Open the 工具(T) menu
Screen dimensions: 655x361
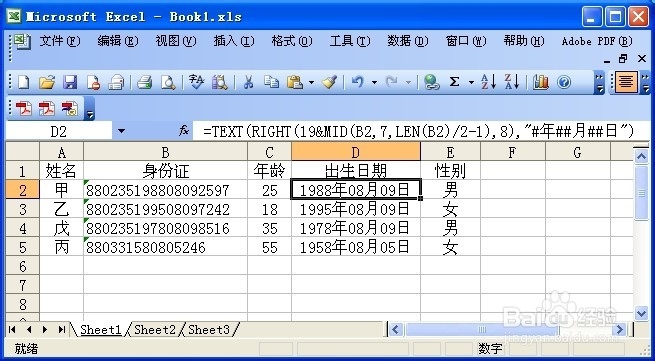[350, 41]
